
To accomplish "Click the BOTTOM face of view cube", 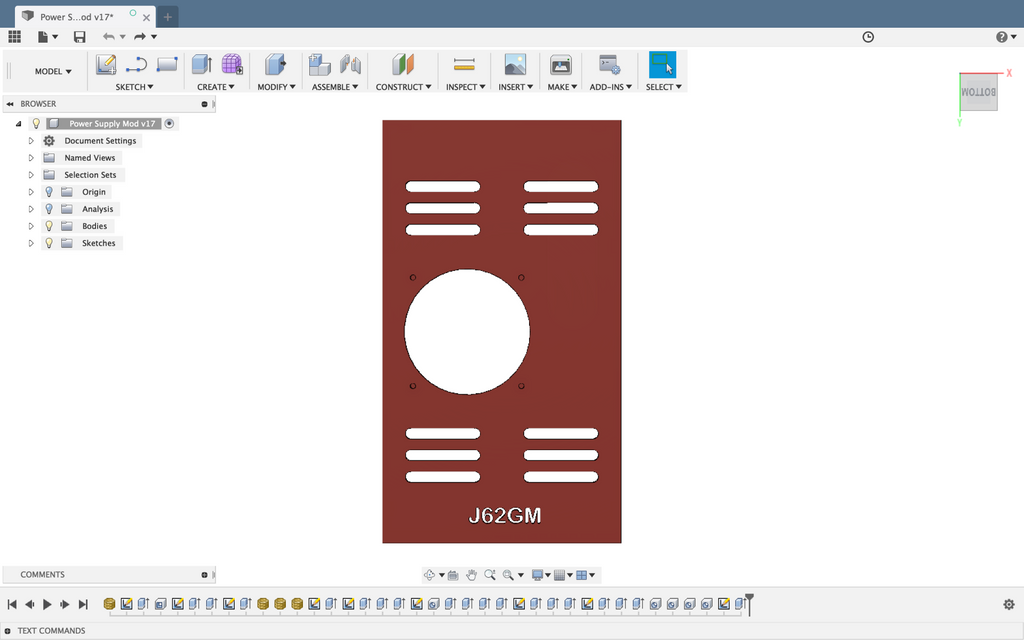I will coord(978,92).
